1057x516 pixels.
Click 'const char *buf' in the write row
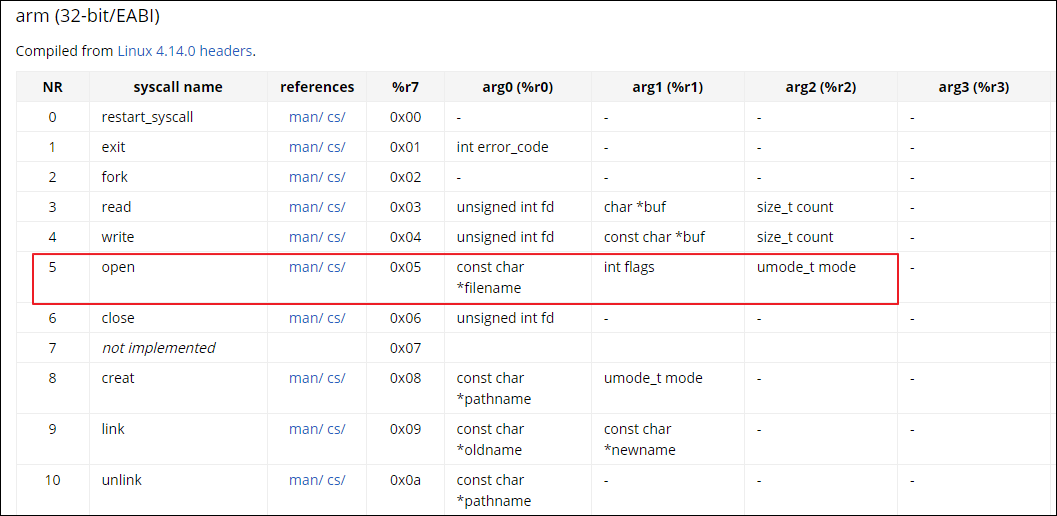click(x=654, y=237)
